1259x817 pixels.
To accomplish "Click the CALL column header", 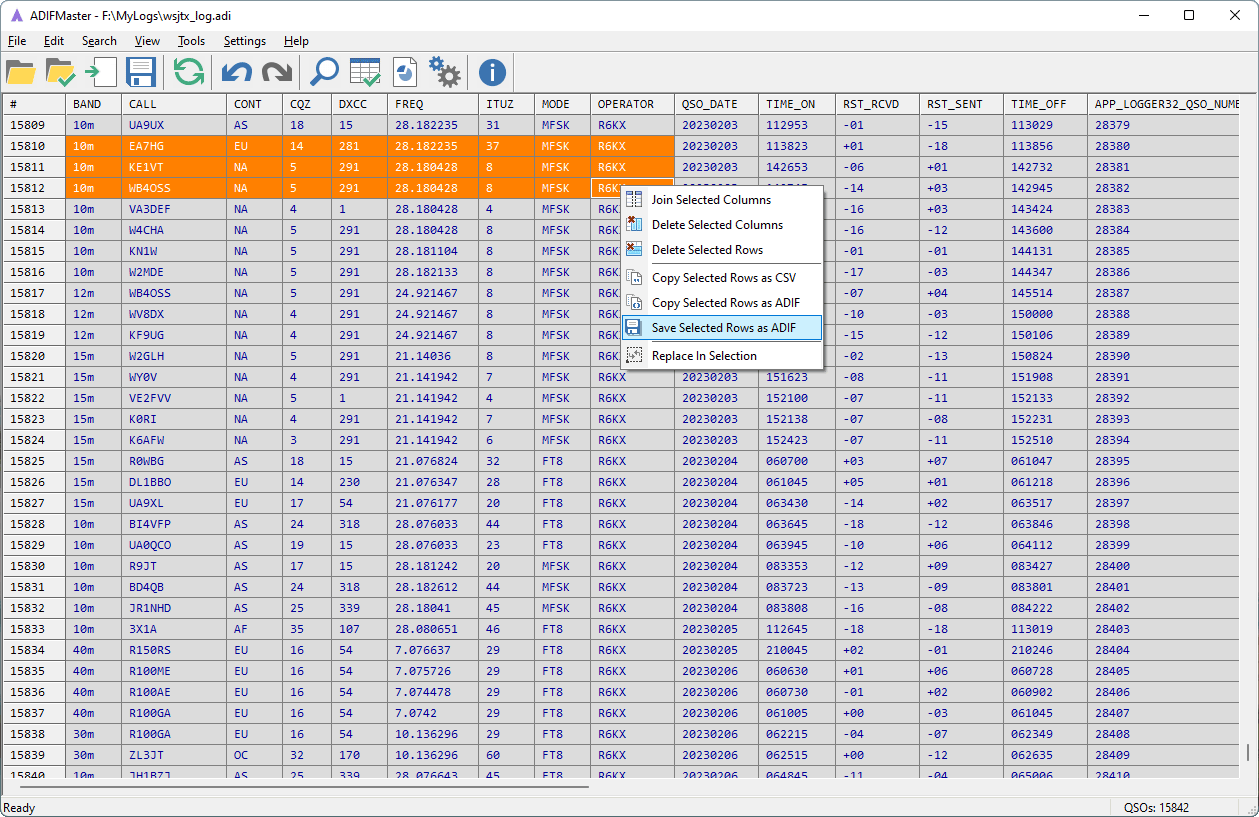I will (x=143, y=104).
